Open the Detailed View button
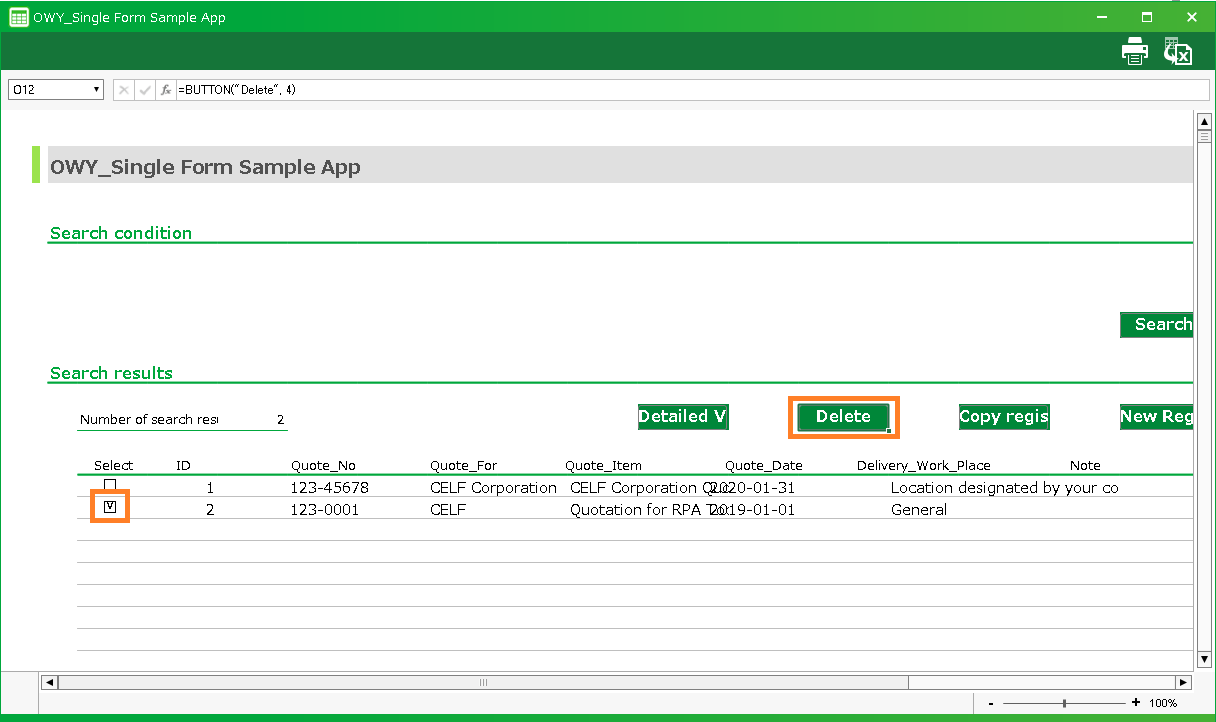 click(x=683, y=417)
